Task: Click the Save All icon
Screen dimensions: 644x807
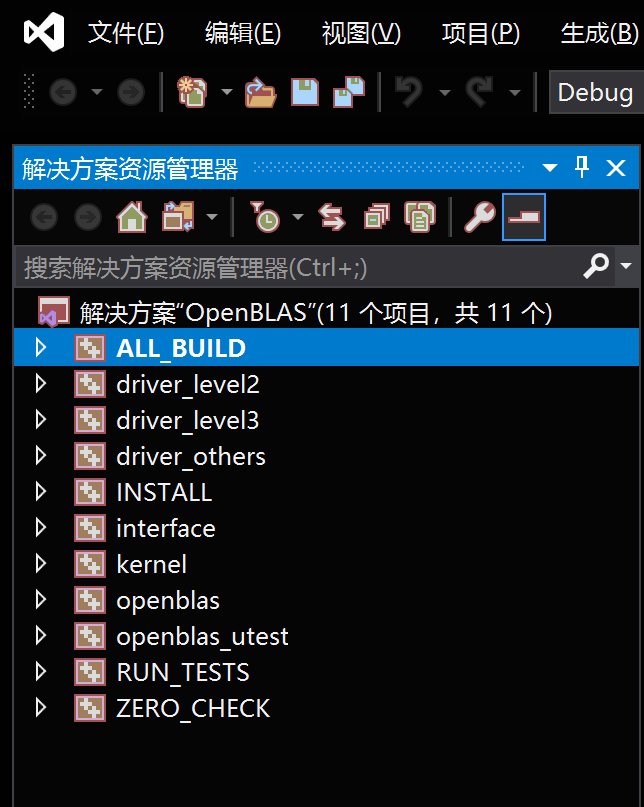Action: point(349,92)
